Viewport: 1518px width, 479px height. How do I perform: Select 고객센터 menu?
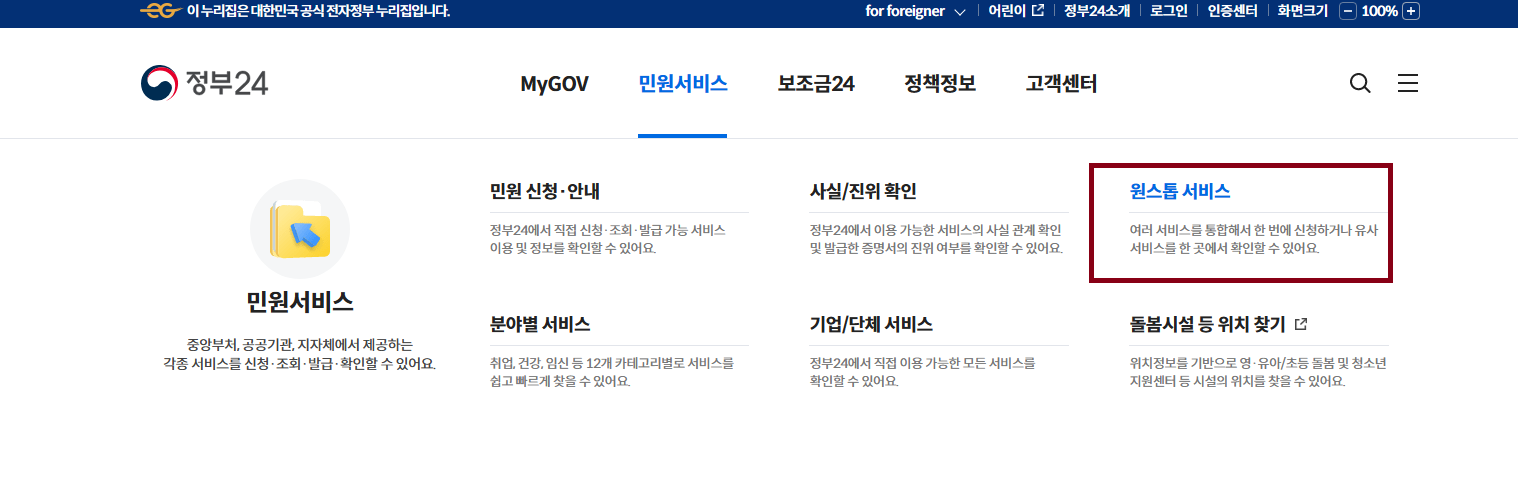pyautogui.click(x=1061, y=84)
